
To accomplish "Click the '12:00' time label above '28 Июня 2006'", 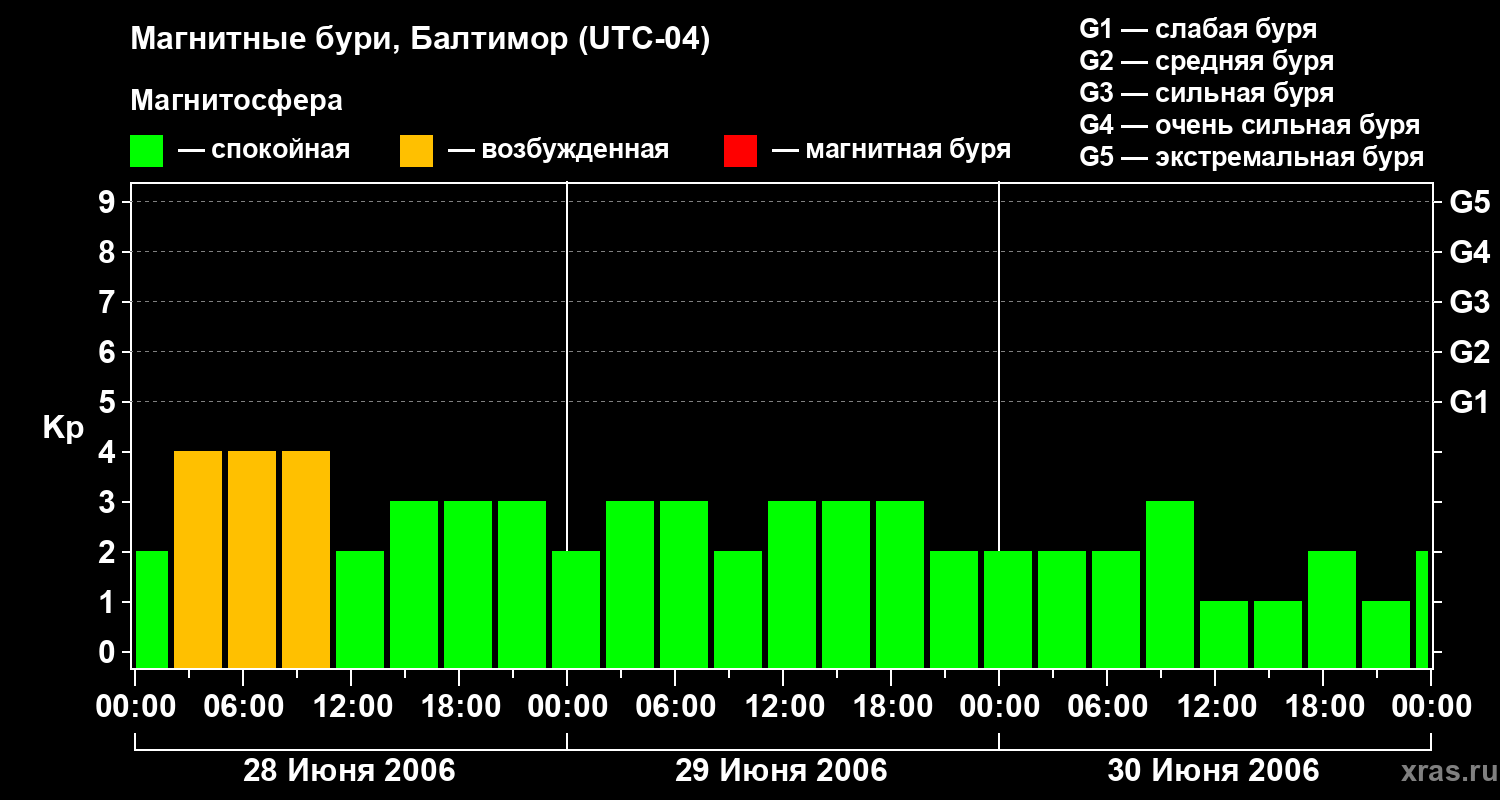I will (352, 707).
